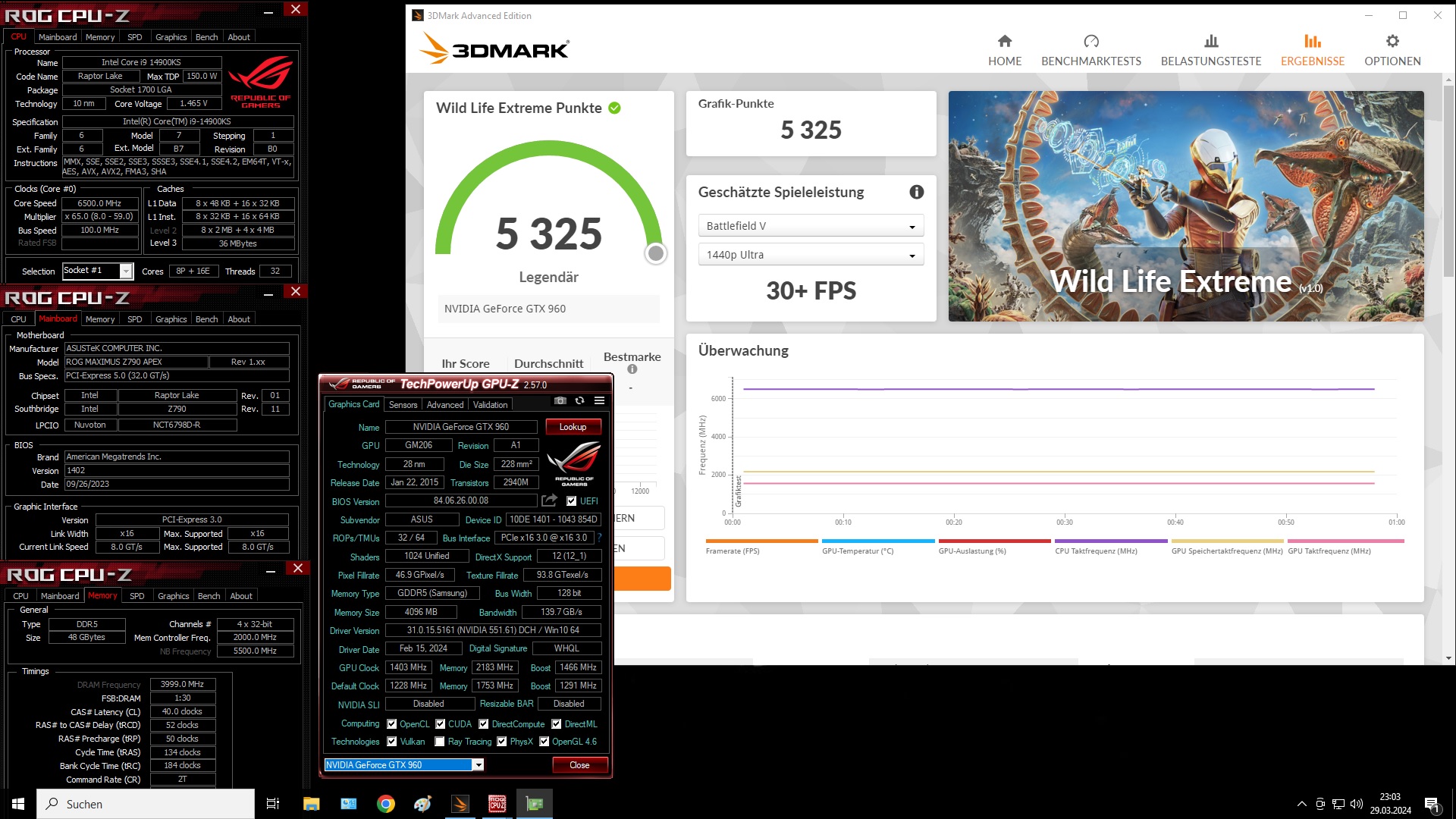1456x819 pixels.
Task: Click the info icon under Bestmarke
Action: (x=632, y=369)
